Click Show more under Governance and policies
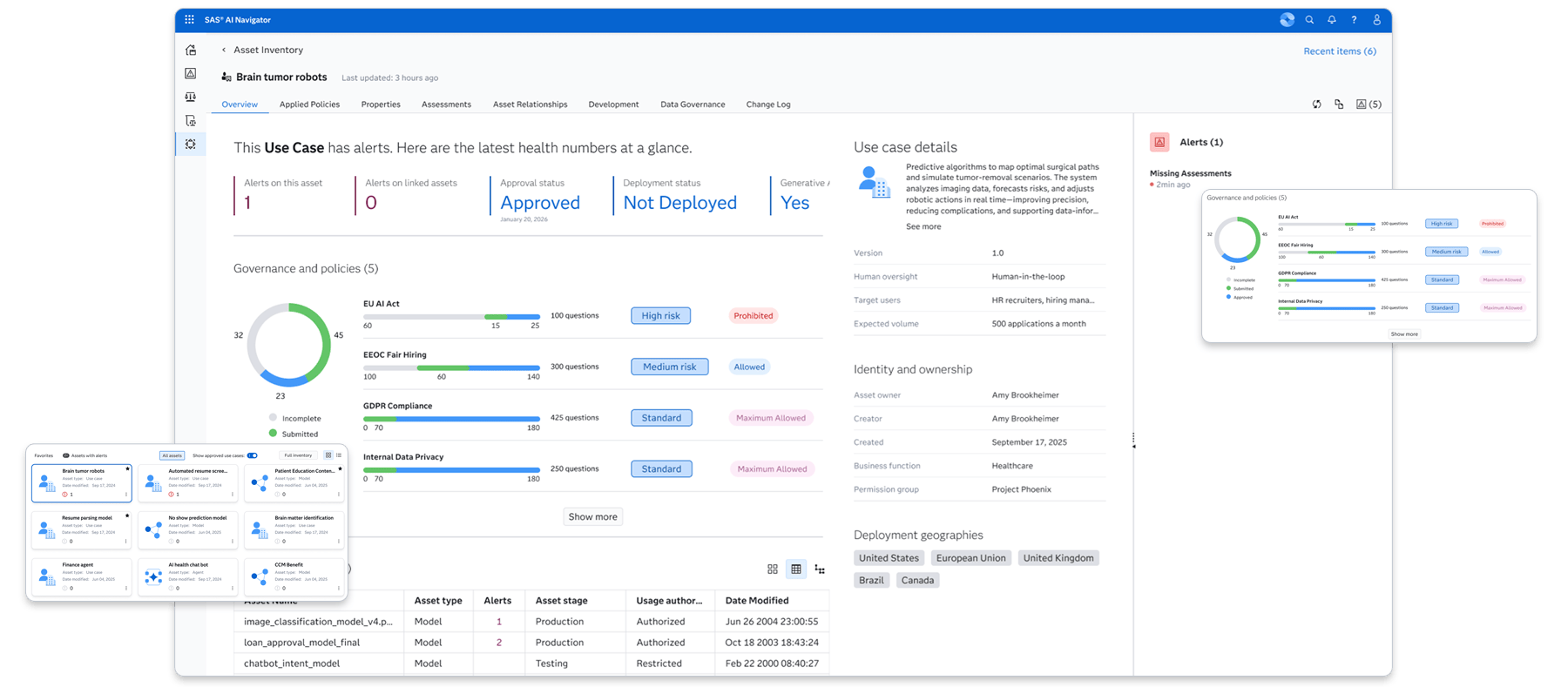The image size is (1568, 687). tap(593, 517)
